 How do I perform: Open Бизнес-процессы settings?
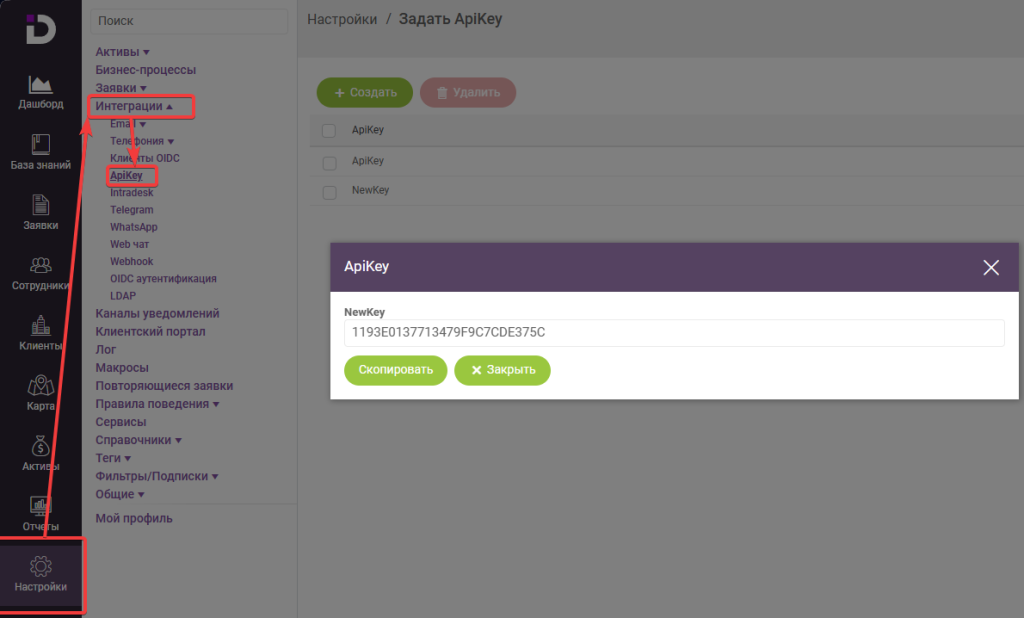[x=145, y=69]
